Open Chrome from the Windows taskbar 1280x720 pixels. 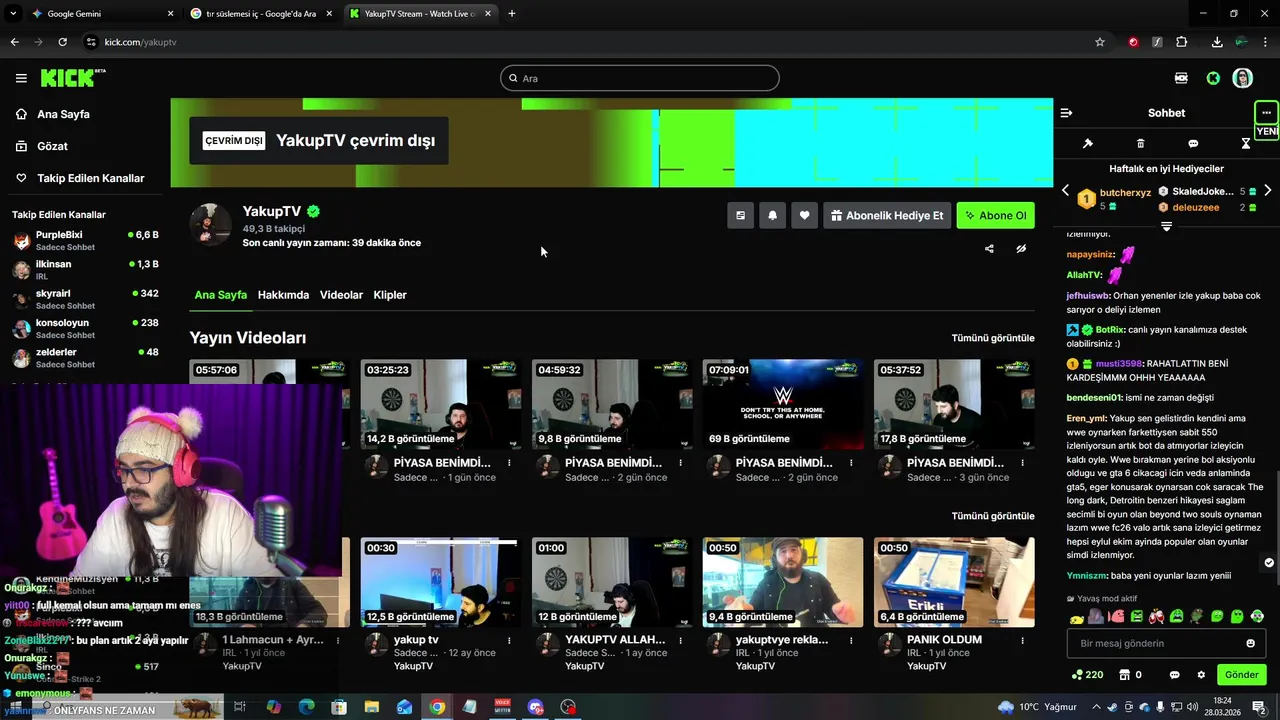pyautogui.click(x=437, y=707)
